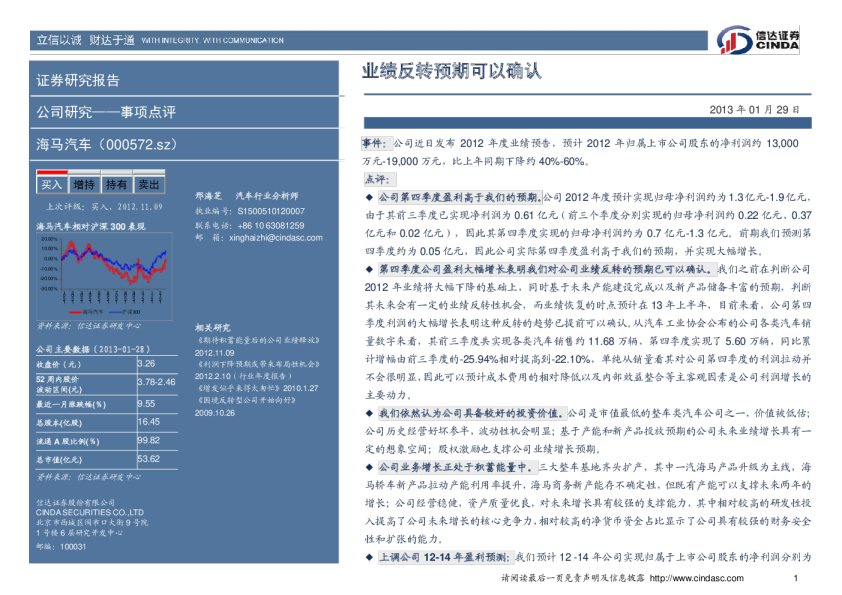Select the 持有 rating box
Image resolution: width=842 pixels, height=595 pixels.
(x=116, y=185)
